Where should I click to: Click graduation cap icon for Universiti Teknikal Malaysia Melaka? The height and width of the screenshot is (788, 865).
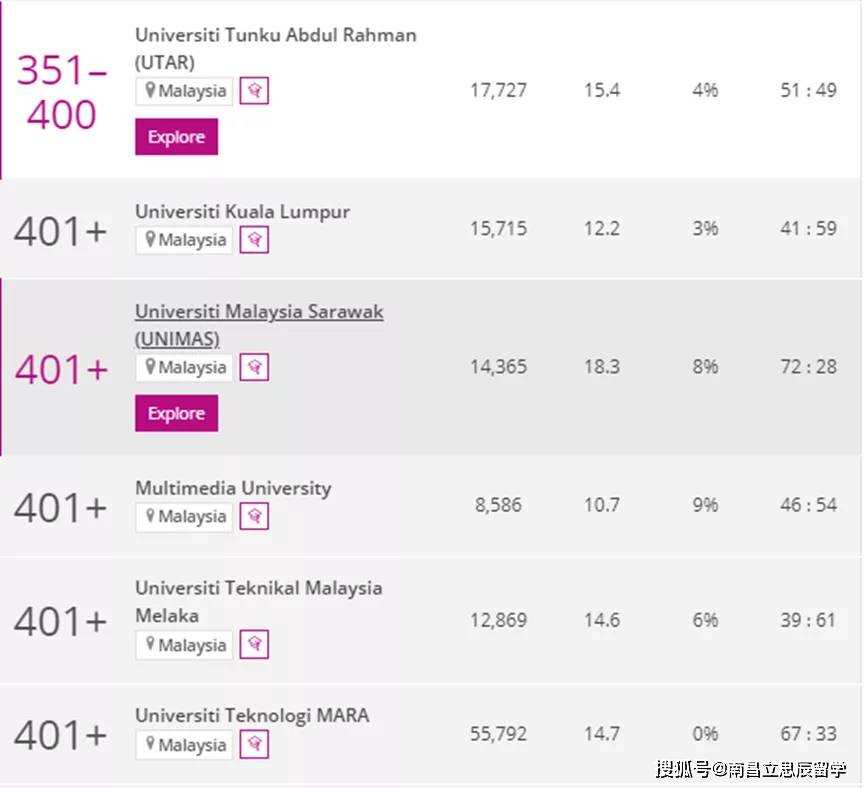(x=254, y=645)
